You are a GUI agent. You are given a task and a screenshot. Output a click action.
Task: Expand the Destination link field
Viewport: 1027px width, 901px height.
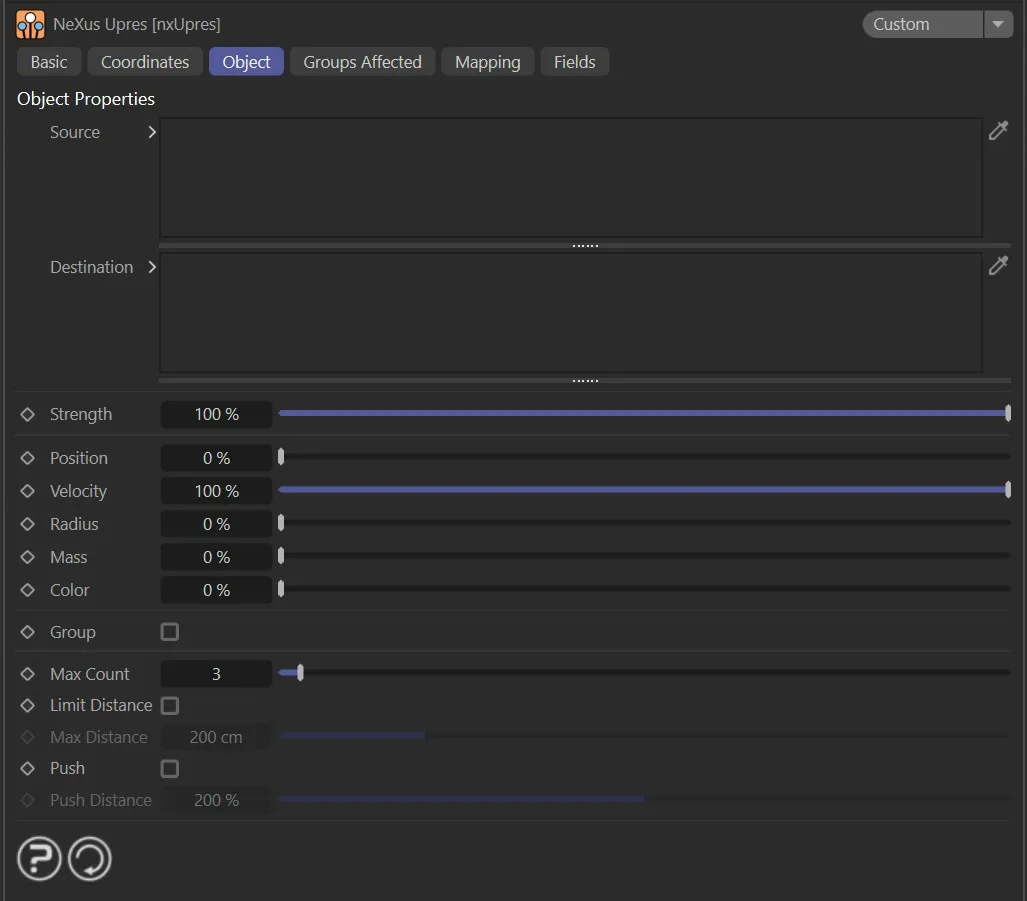pos(151,267)
